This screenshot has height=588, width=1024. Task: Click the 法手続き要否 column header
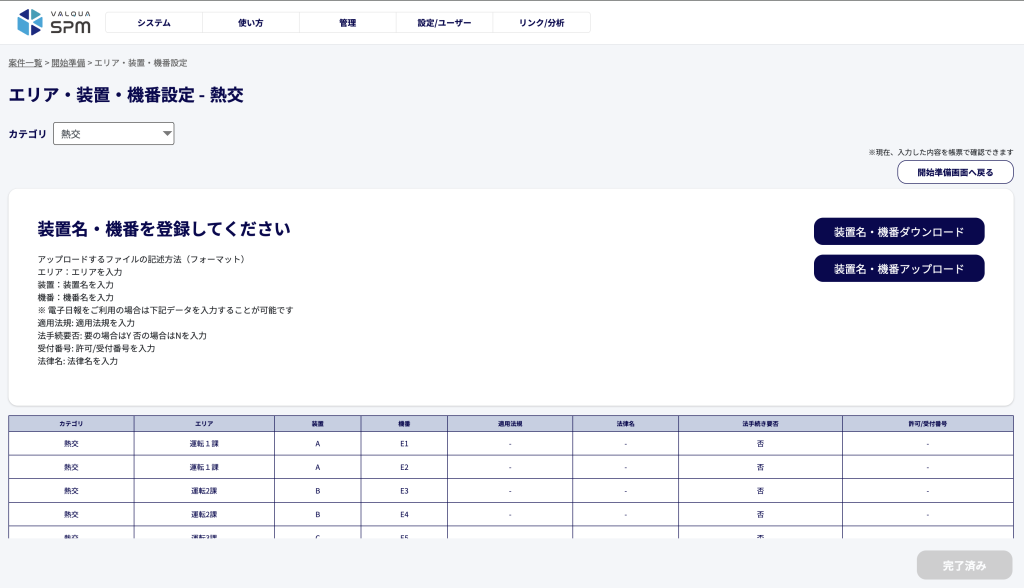coord(760,424)
